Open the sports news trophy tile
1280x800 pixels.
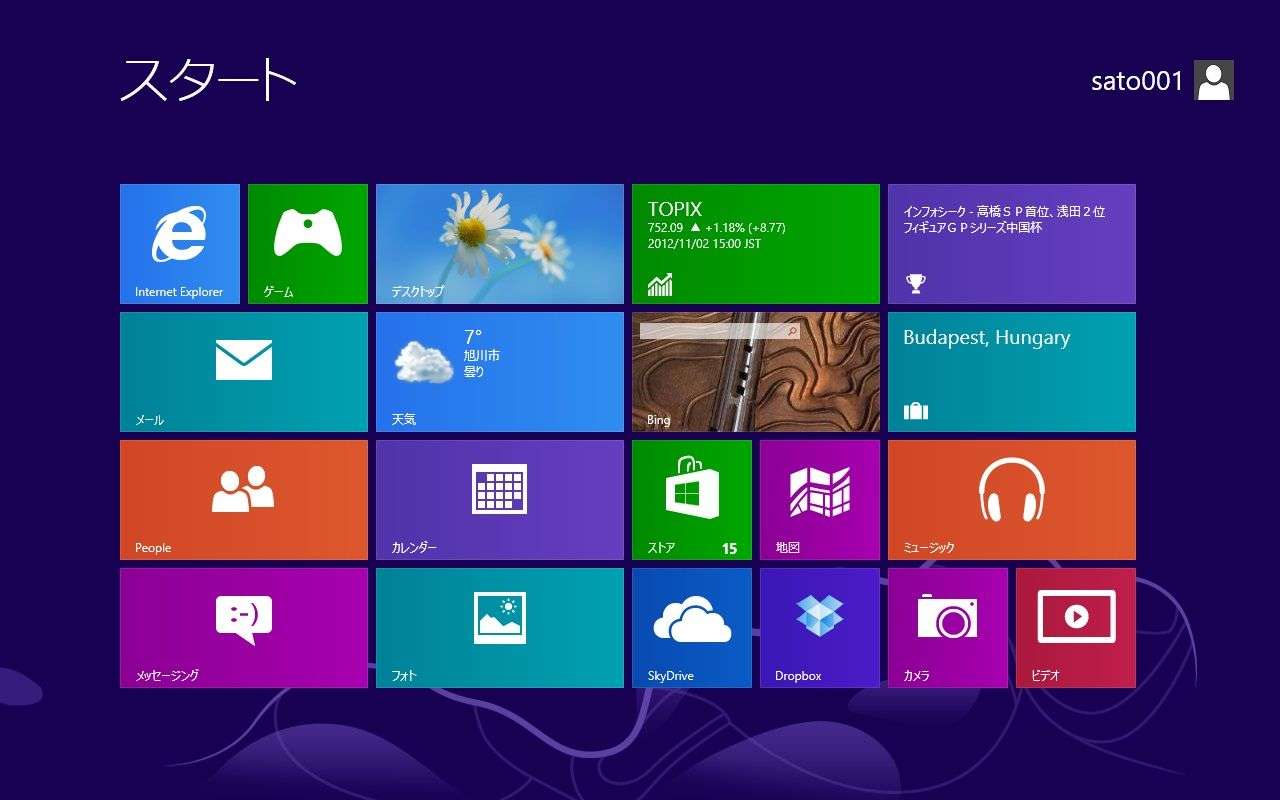tap(1012, 244)
